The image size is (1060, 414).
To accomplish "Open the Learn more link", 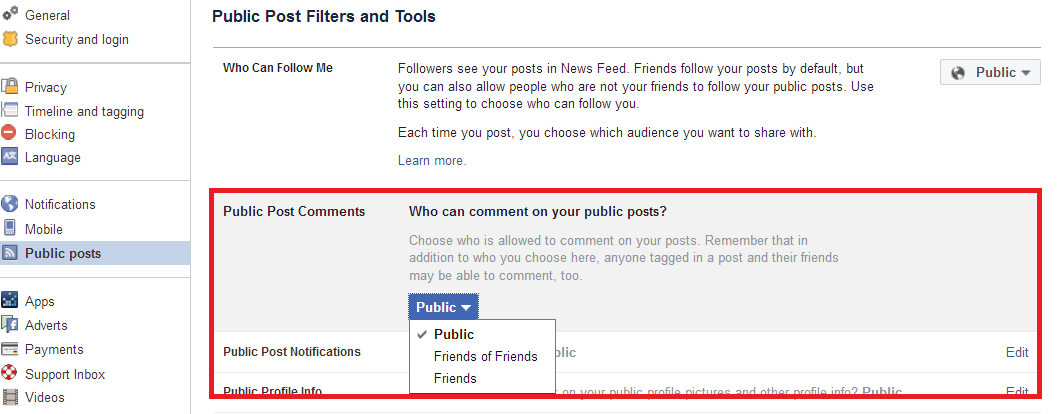I will (432, 160).
